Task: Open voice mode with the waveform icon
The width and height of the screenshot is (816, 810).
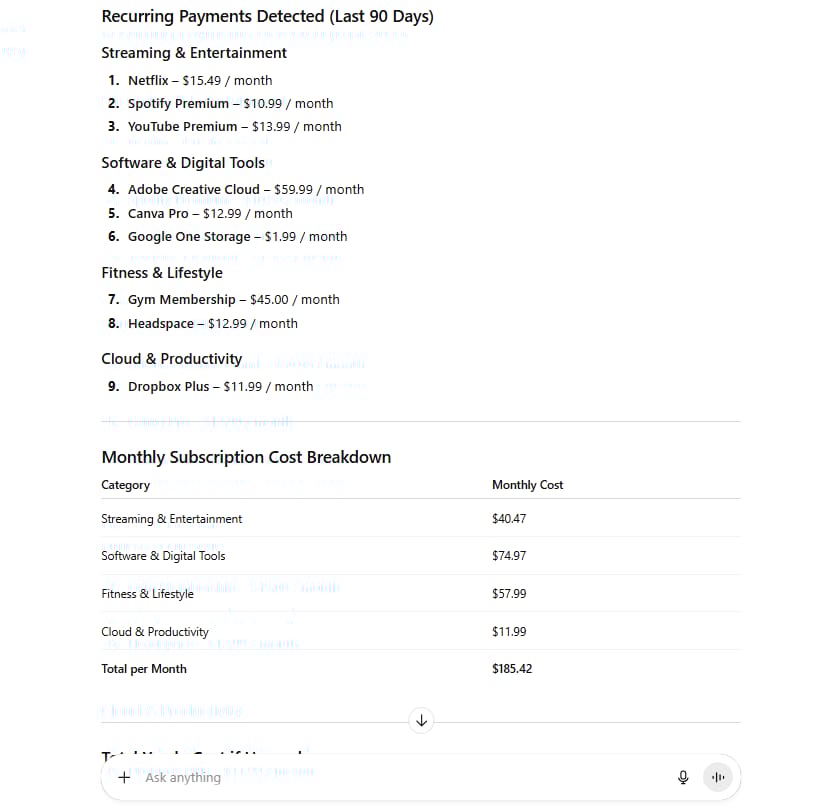Action: (x=718, y=777)
